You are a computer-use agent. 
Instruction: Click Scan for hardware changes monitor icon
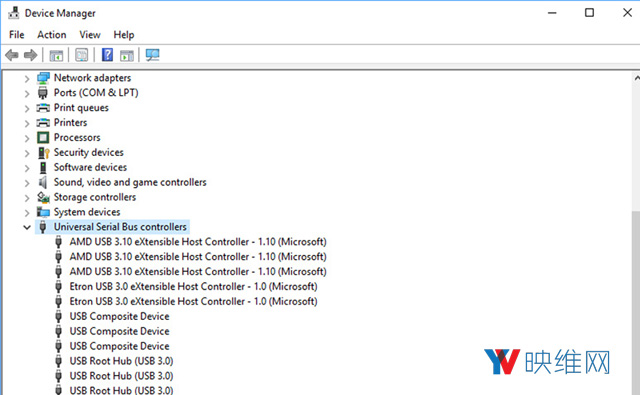[153, 55]
